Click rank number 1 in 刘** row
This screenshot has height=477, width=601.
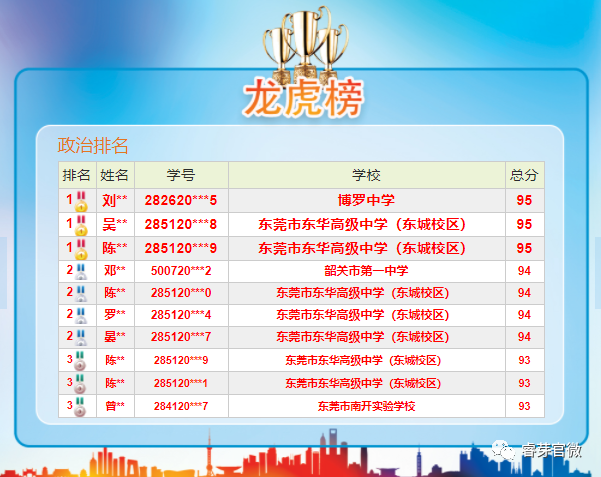click(x=69, y=199)
